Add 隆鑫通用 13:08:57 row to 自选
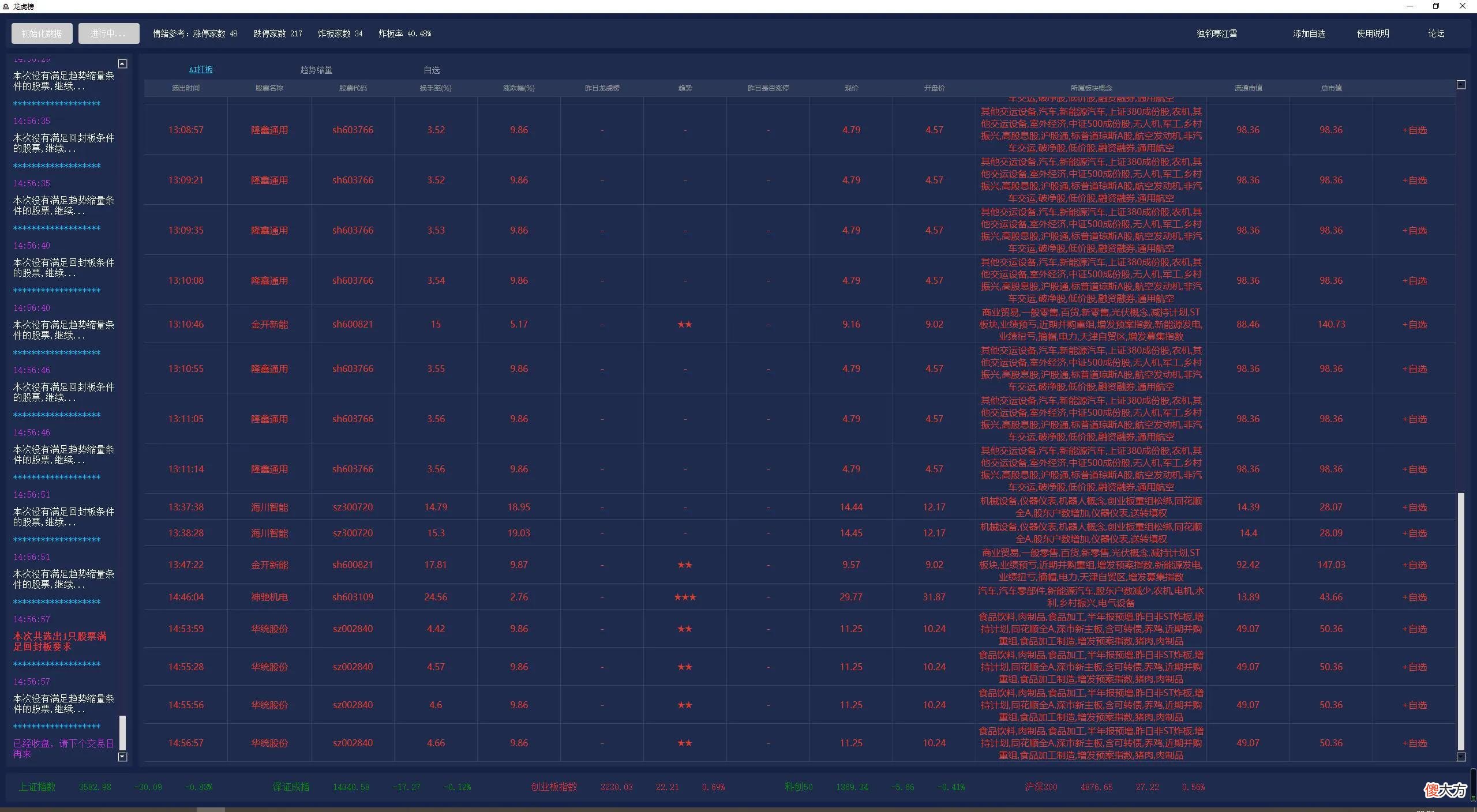 (x=1414, y=130)
